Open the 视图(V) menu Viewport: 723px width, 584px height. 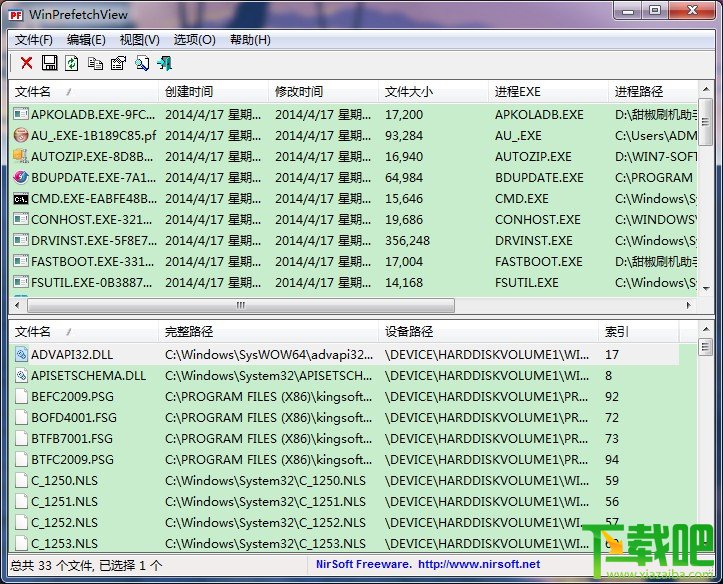pos(140,40)
